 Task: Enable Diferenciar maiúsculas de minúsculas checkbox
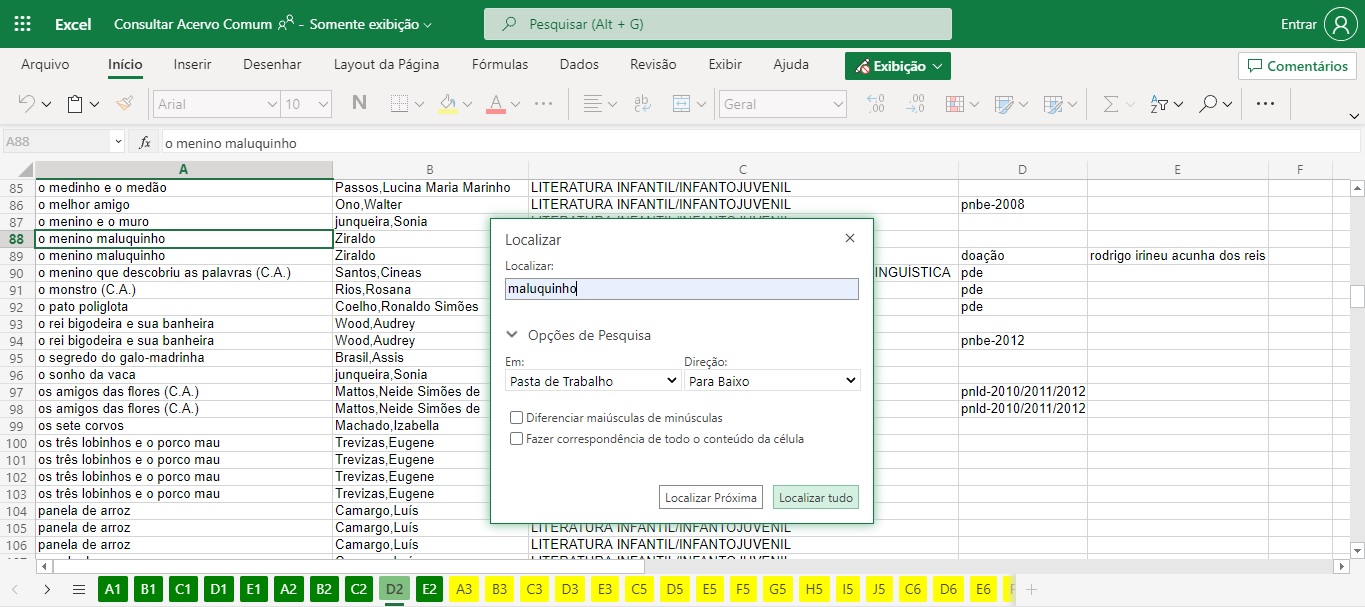point(516,418)
